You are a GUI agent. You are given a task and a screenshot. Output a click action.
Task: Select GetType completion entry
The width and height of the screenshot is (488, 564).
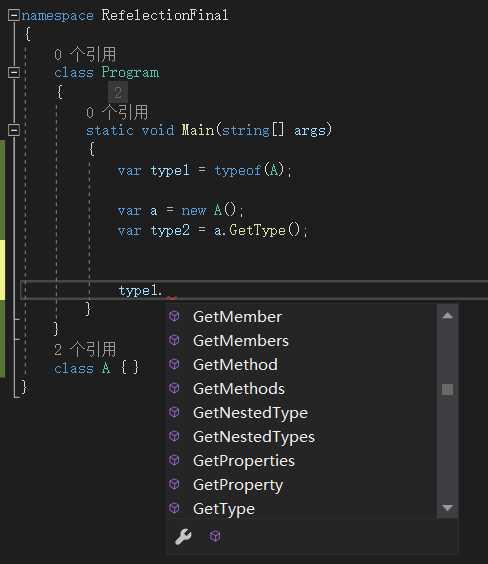tap(301, 509)
